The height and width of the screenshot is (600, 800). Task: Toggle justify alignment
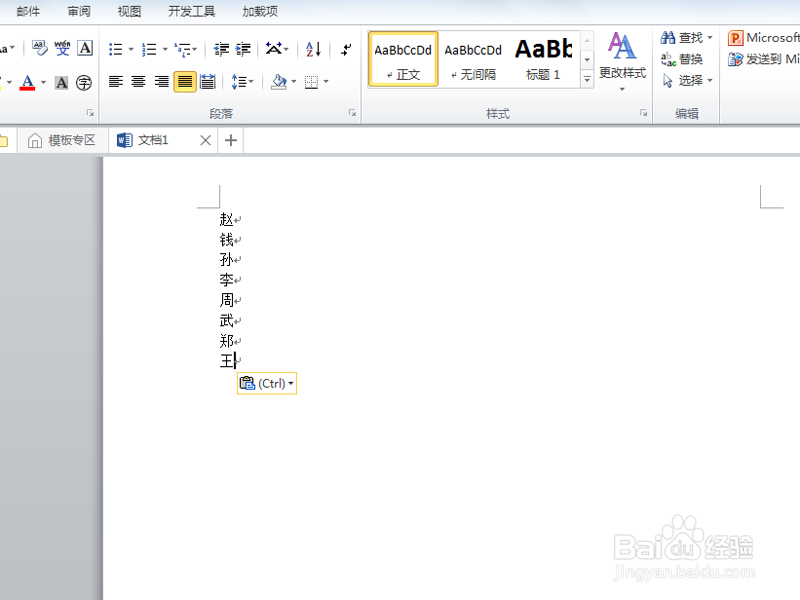(185, 82)
